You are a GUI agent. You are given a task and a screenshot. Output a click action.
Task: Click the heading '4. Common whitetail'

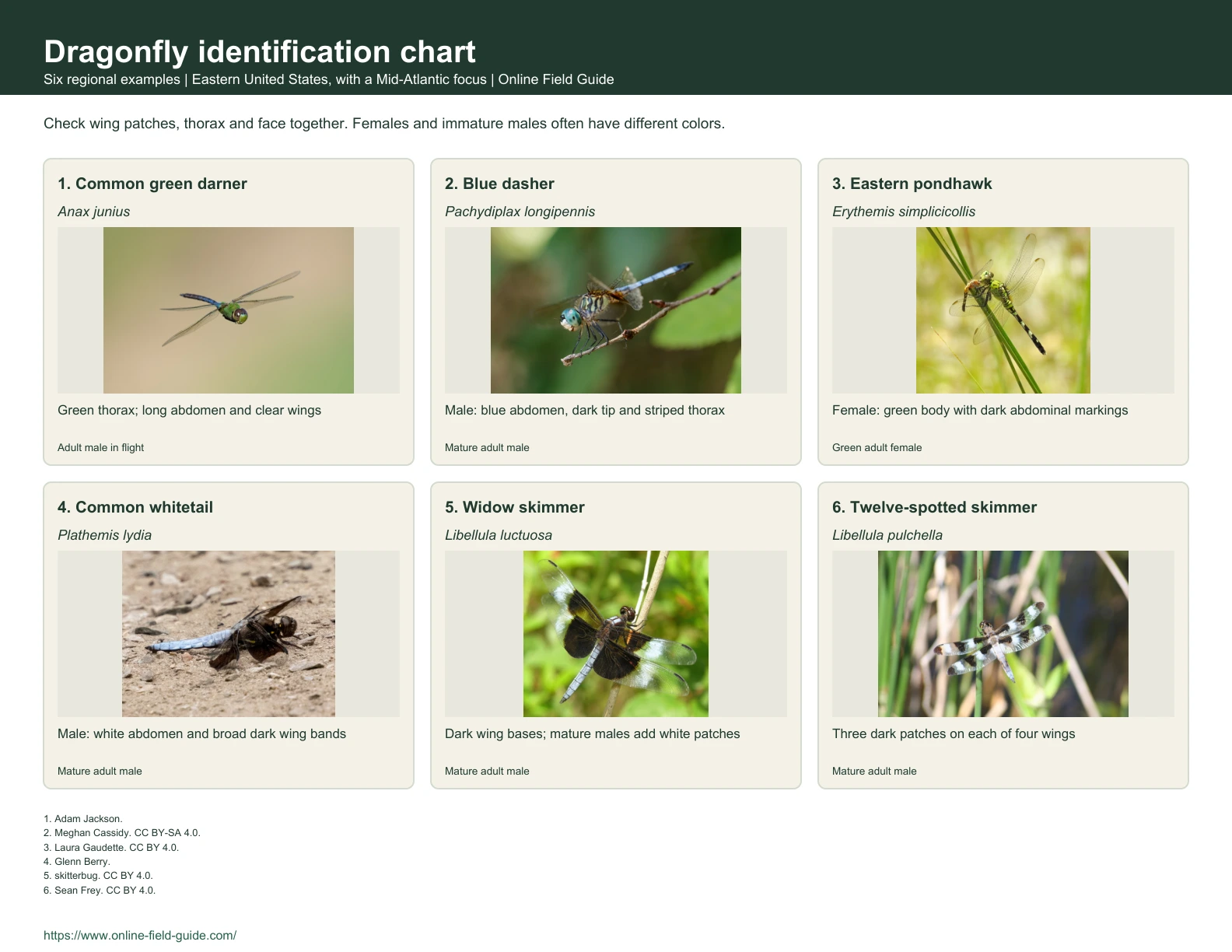point(135,507)
